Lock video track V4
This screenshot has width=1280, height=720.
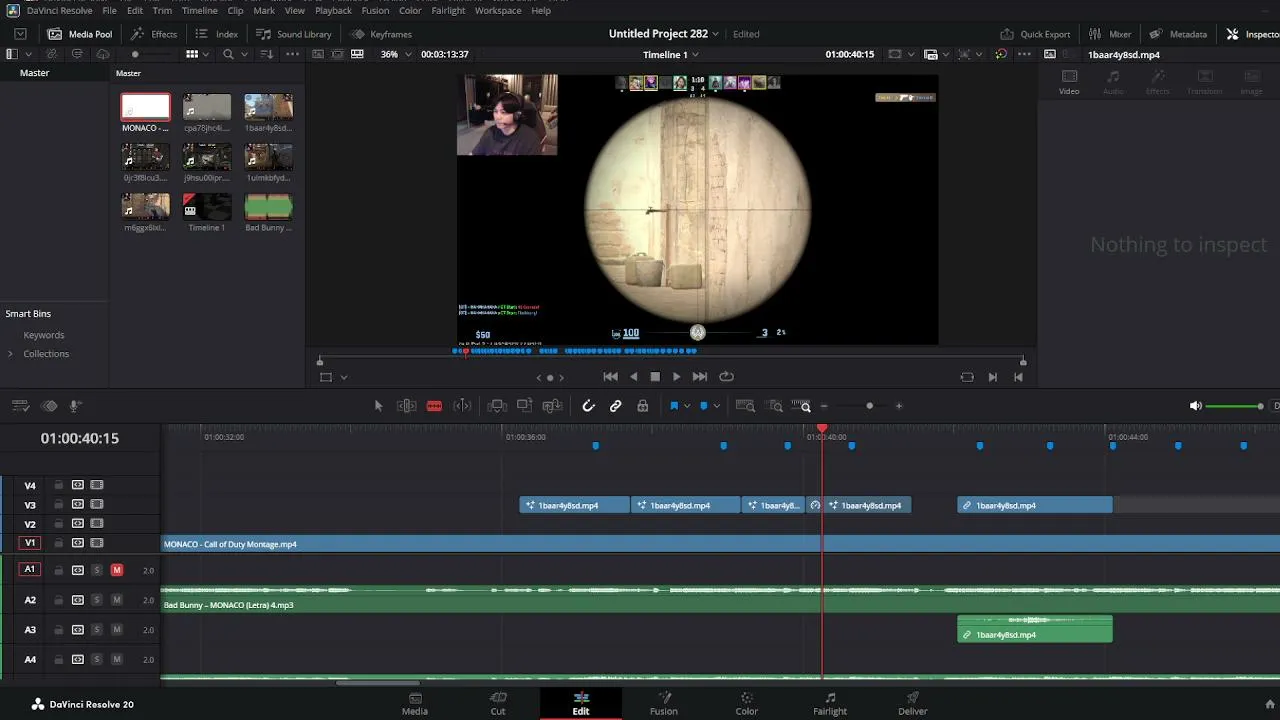click(x=58, y=486)
